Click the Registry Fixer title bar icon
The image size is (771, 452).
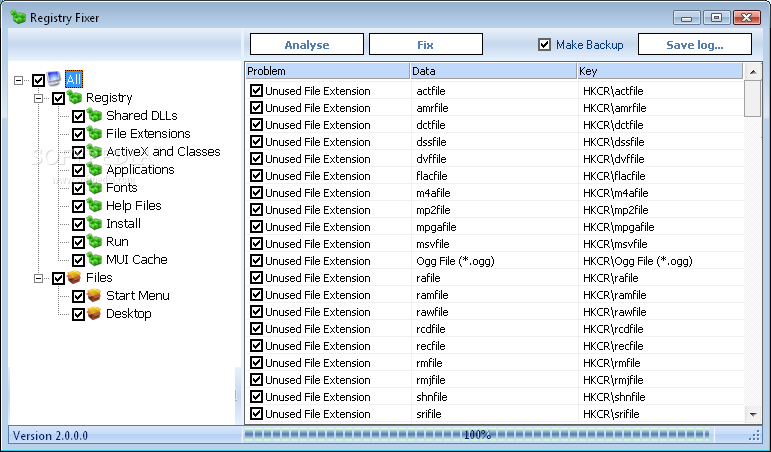tap(18, 17)
